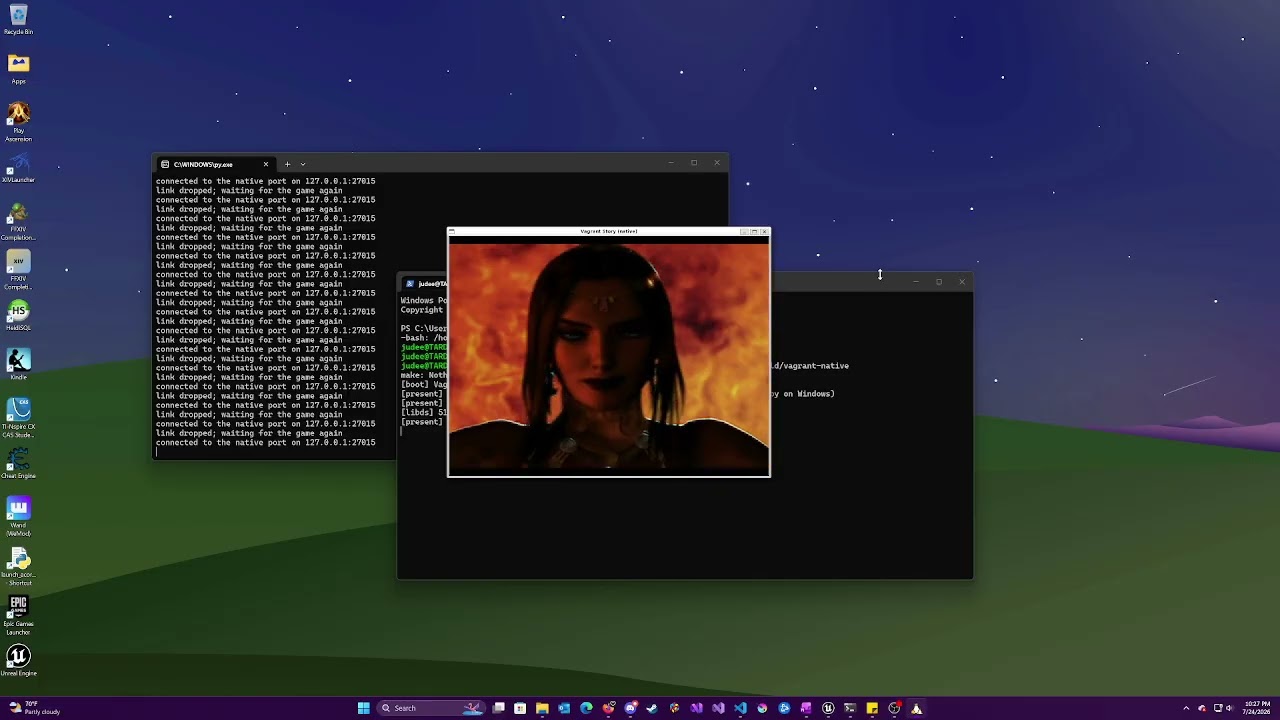Add a new tab in the py.exe terminal
This screenshot has width=1280, height=720.
click(287, 164)
